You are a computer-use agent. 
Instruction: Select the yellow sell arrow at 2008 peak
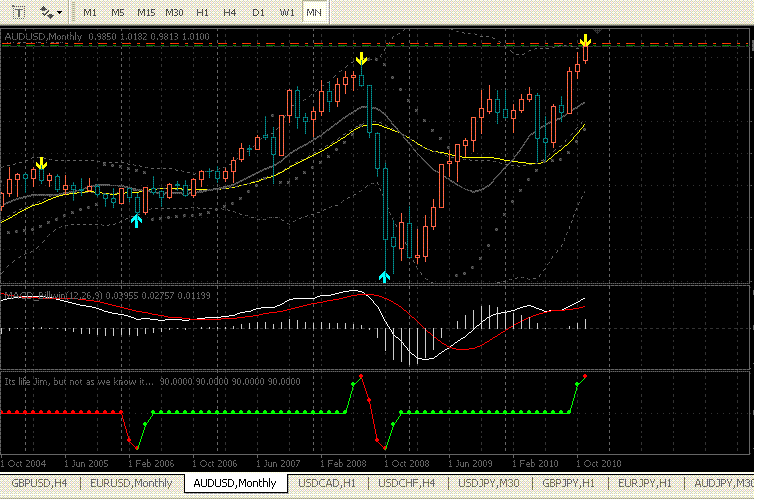point(361,59)
